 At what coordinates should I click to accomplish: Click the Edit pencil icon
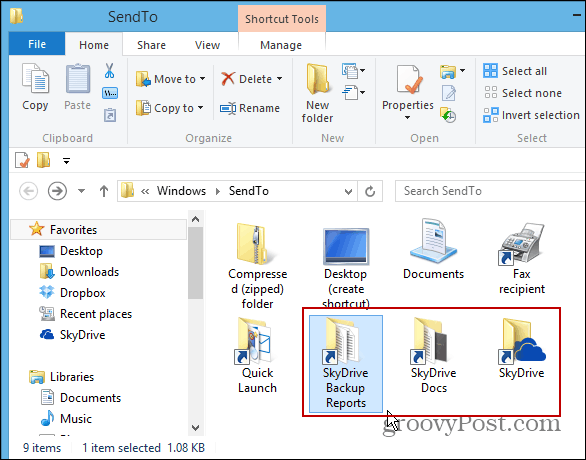coord(448,93)
